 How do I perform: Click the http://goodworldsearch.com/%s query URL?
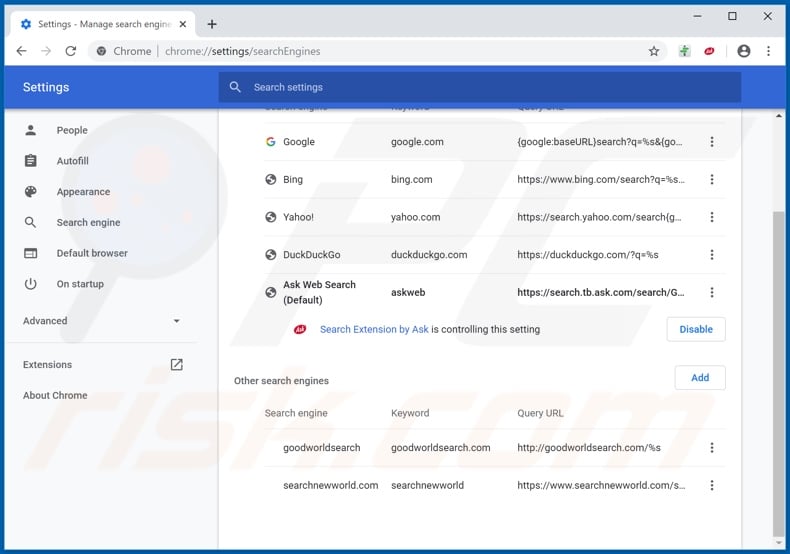[589, 447]
